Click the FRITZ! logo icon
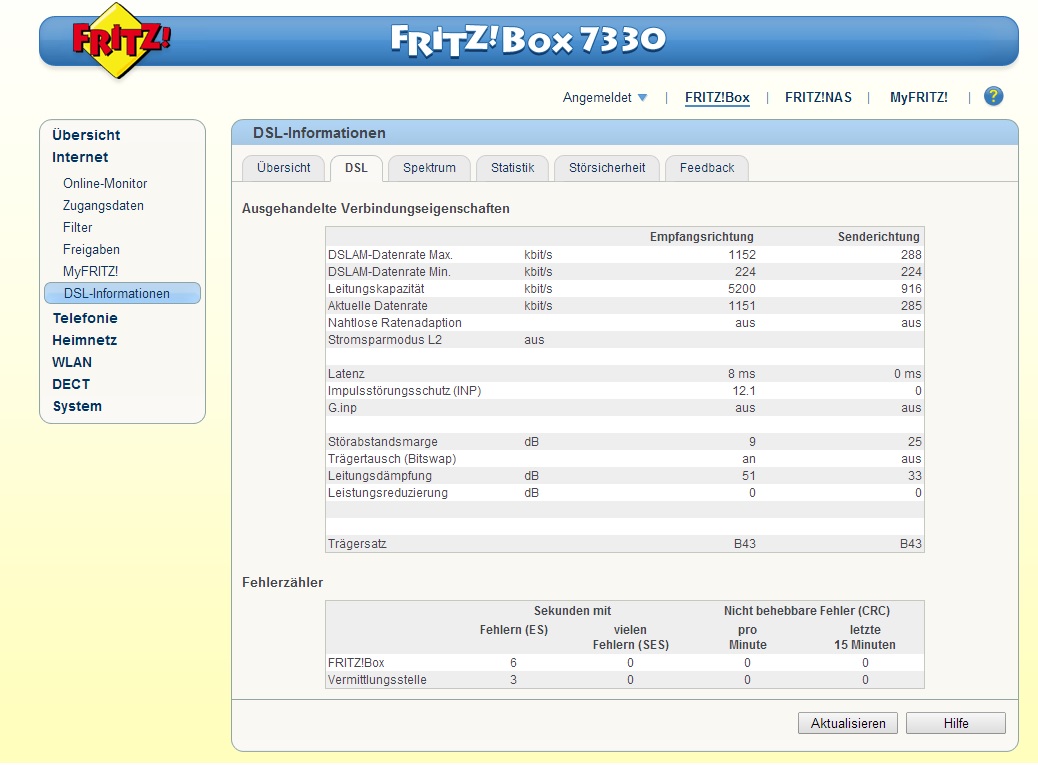 [121, 40]
